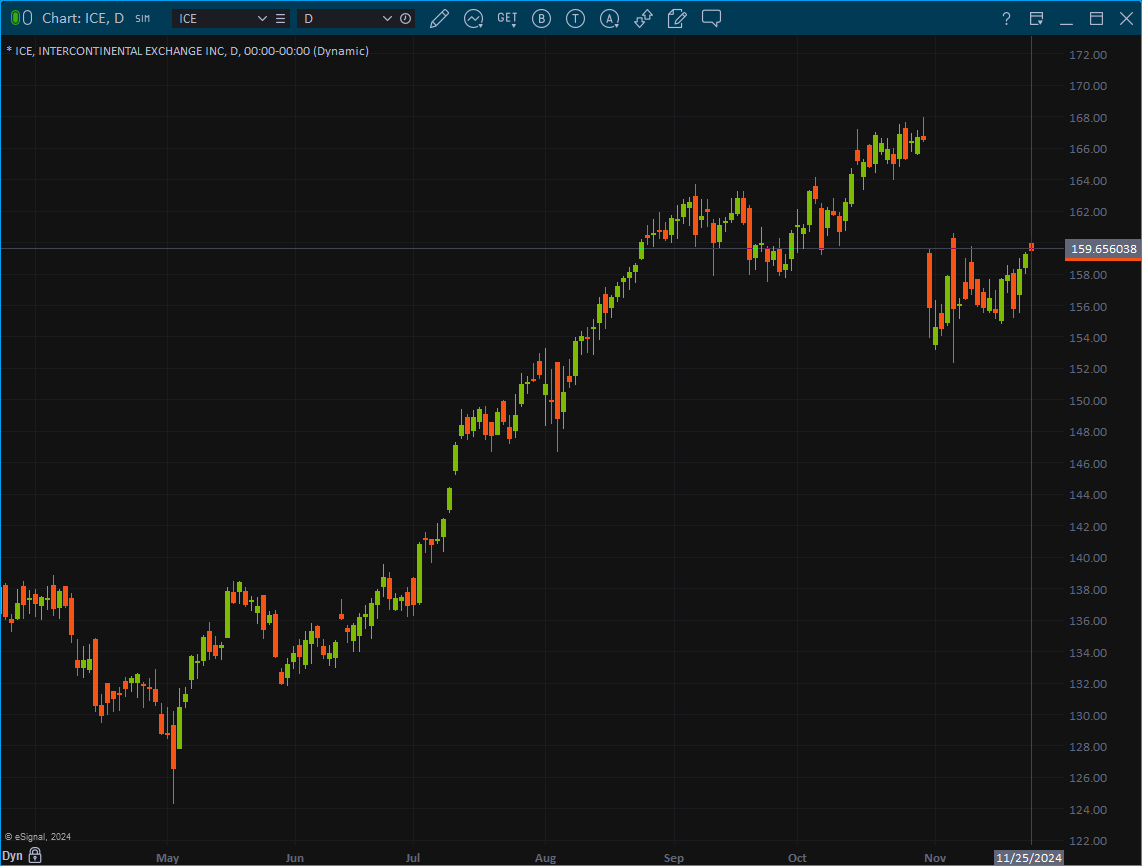
Task: Expand the ICE symbol dropdown arrow
Action: [x=262, y=19]
